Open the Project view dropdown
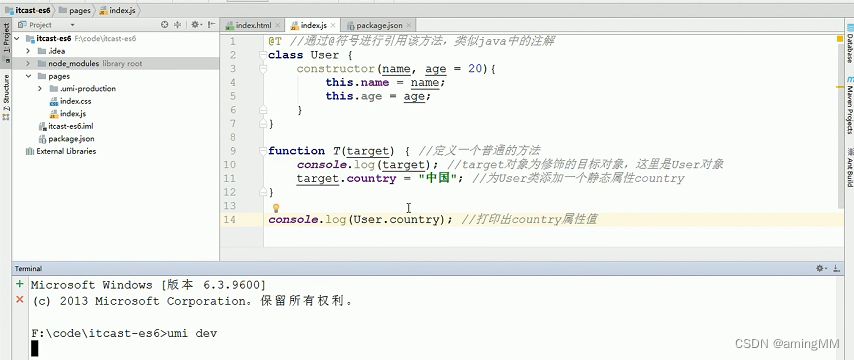This screenshot has height=360, width=854. [x=72, y=25]
